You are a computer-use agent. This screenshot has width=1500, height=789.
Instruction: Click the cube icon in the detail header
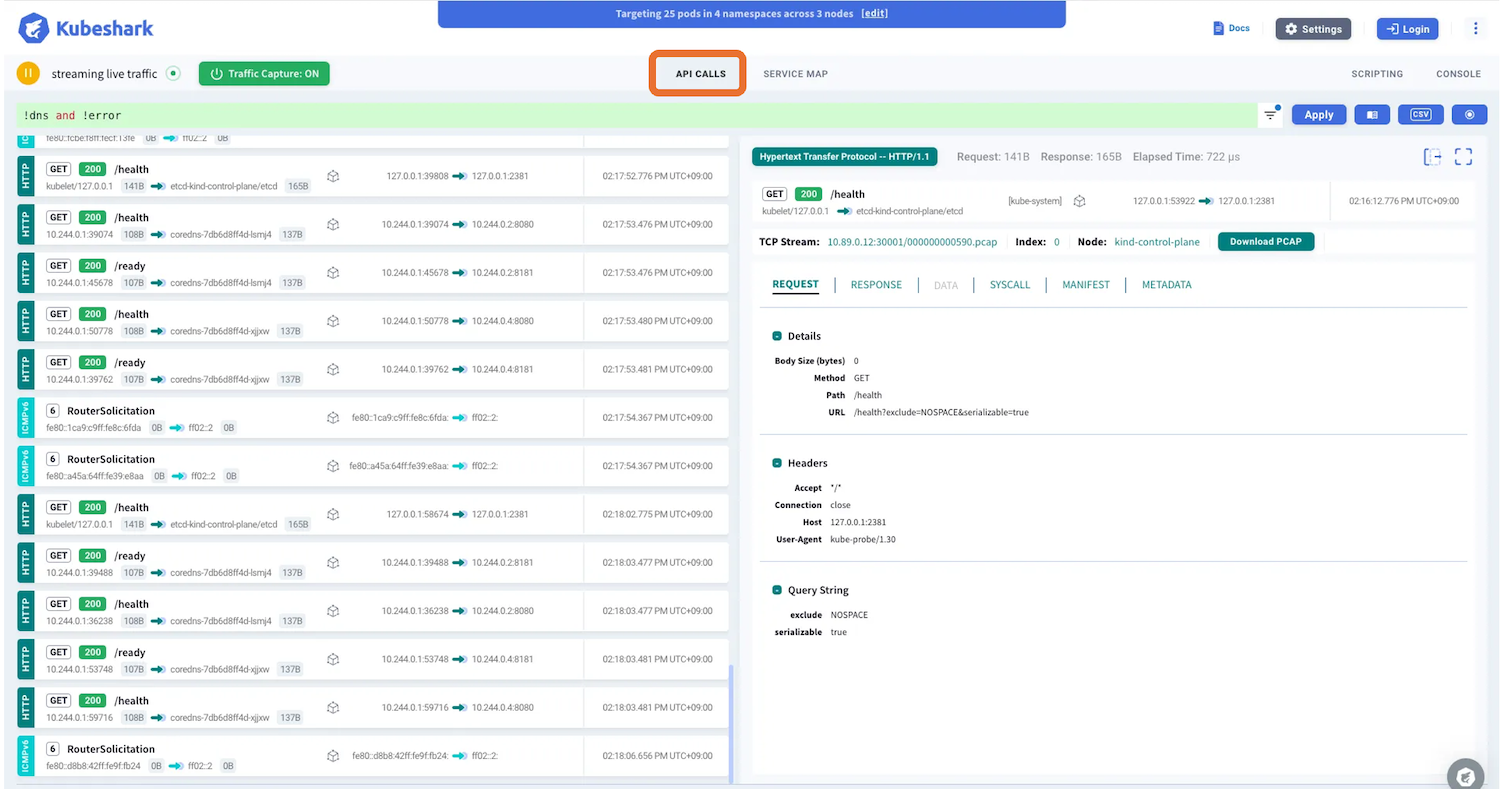[x=1079, y=201]
